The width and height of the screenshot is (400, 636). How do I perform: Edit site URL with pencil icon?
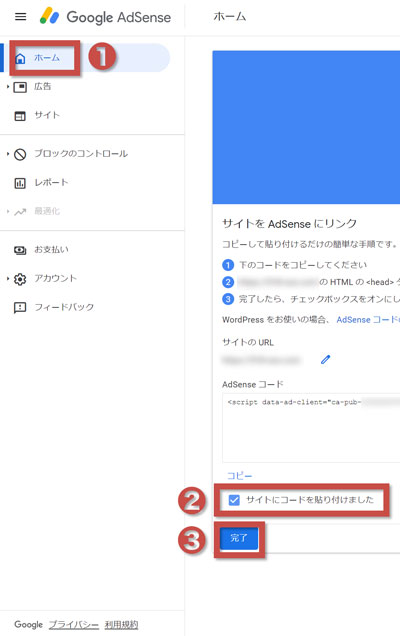pyautogui.click(x=325, y=359)
